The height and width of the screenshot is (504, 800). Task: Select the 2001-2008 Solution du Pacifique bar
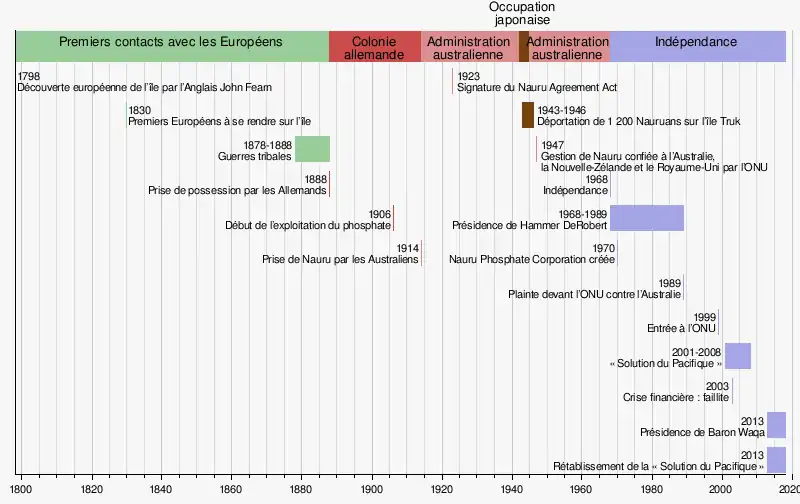[x=737, y=356]
